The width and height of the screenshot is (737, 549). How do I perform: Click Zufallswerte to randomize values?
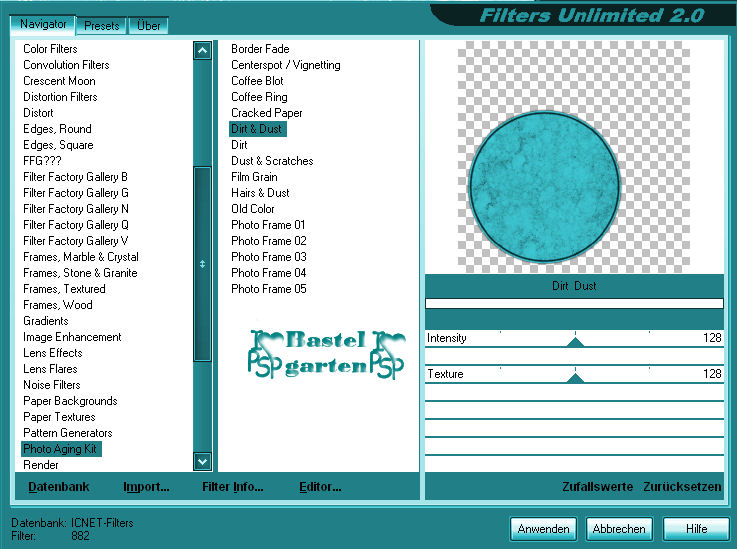(597, 486)
